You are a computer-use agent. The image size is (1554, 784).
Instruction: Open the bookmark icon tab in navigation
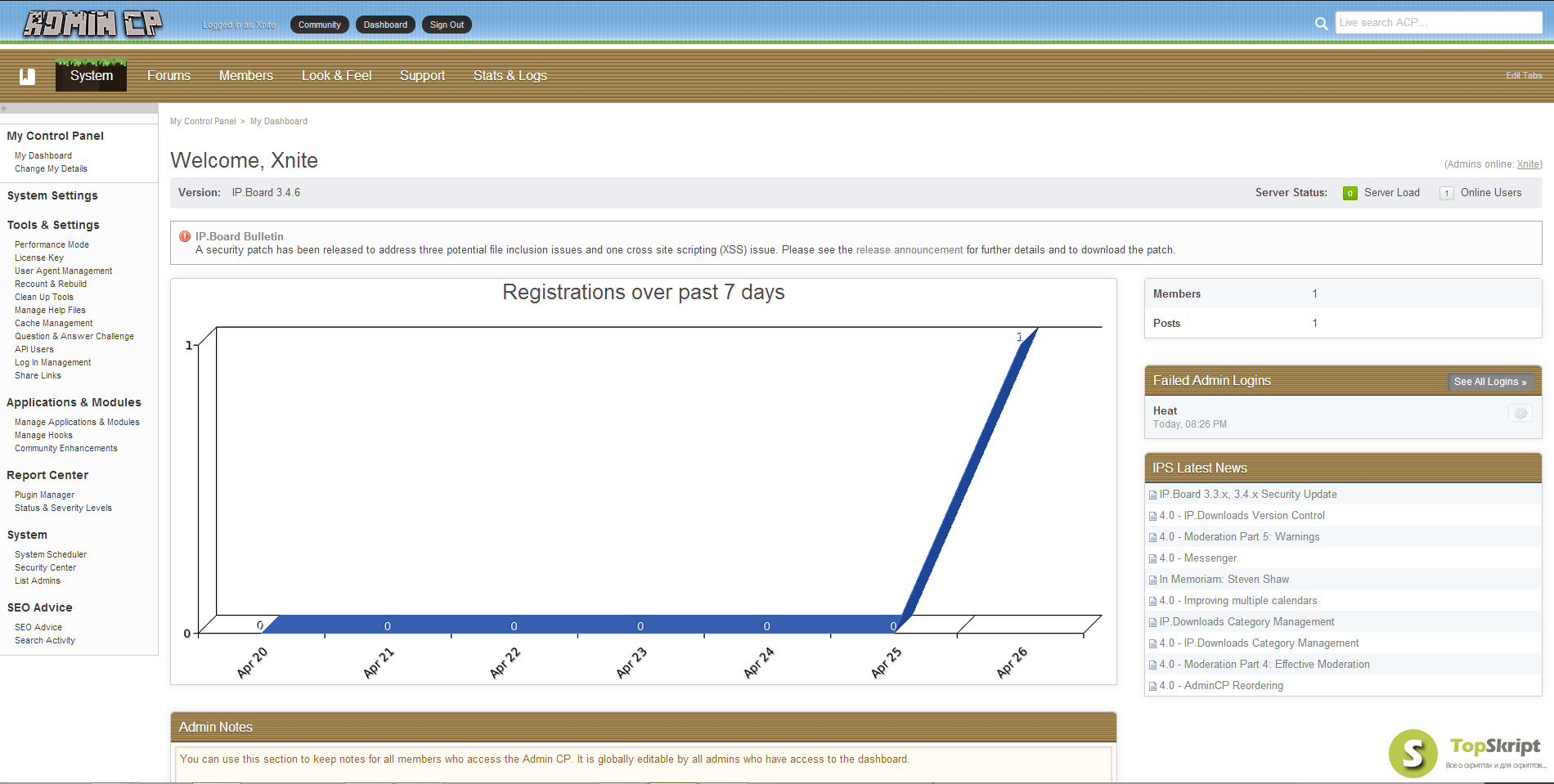[x=28, y=76]
